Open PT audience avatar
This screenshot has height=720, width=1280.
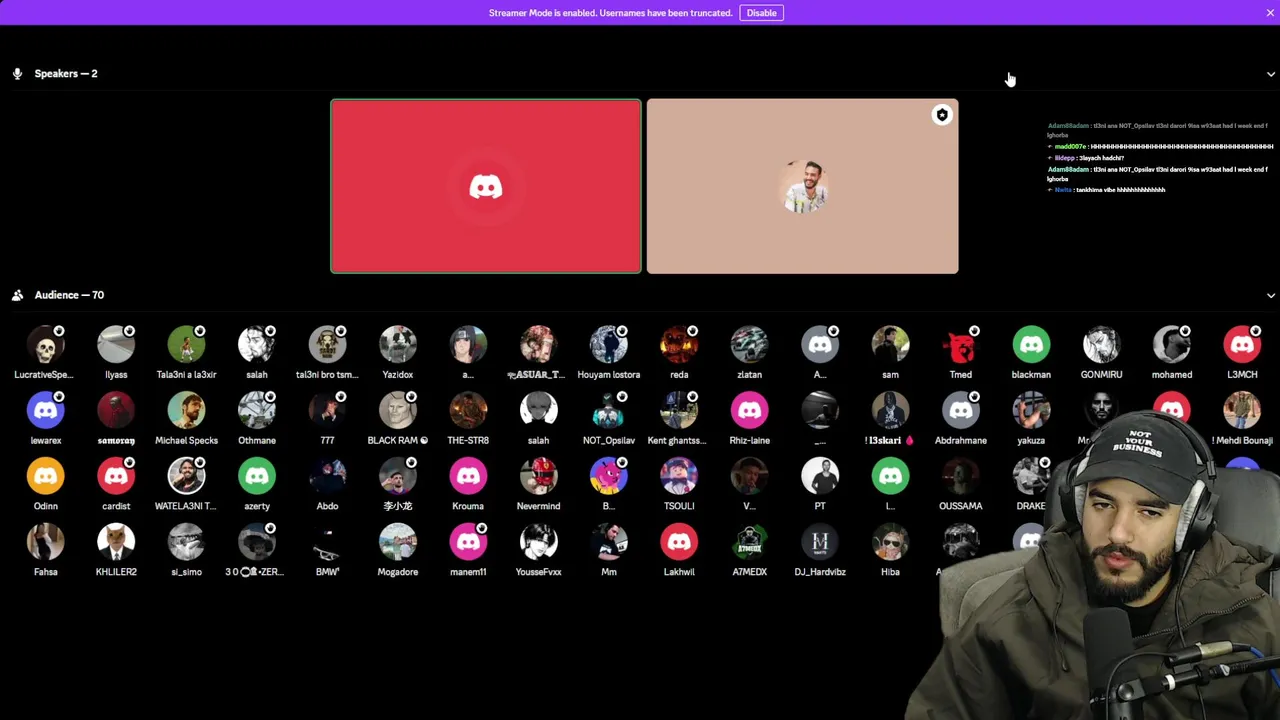[820, 477]
